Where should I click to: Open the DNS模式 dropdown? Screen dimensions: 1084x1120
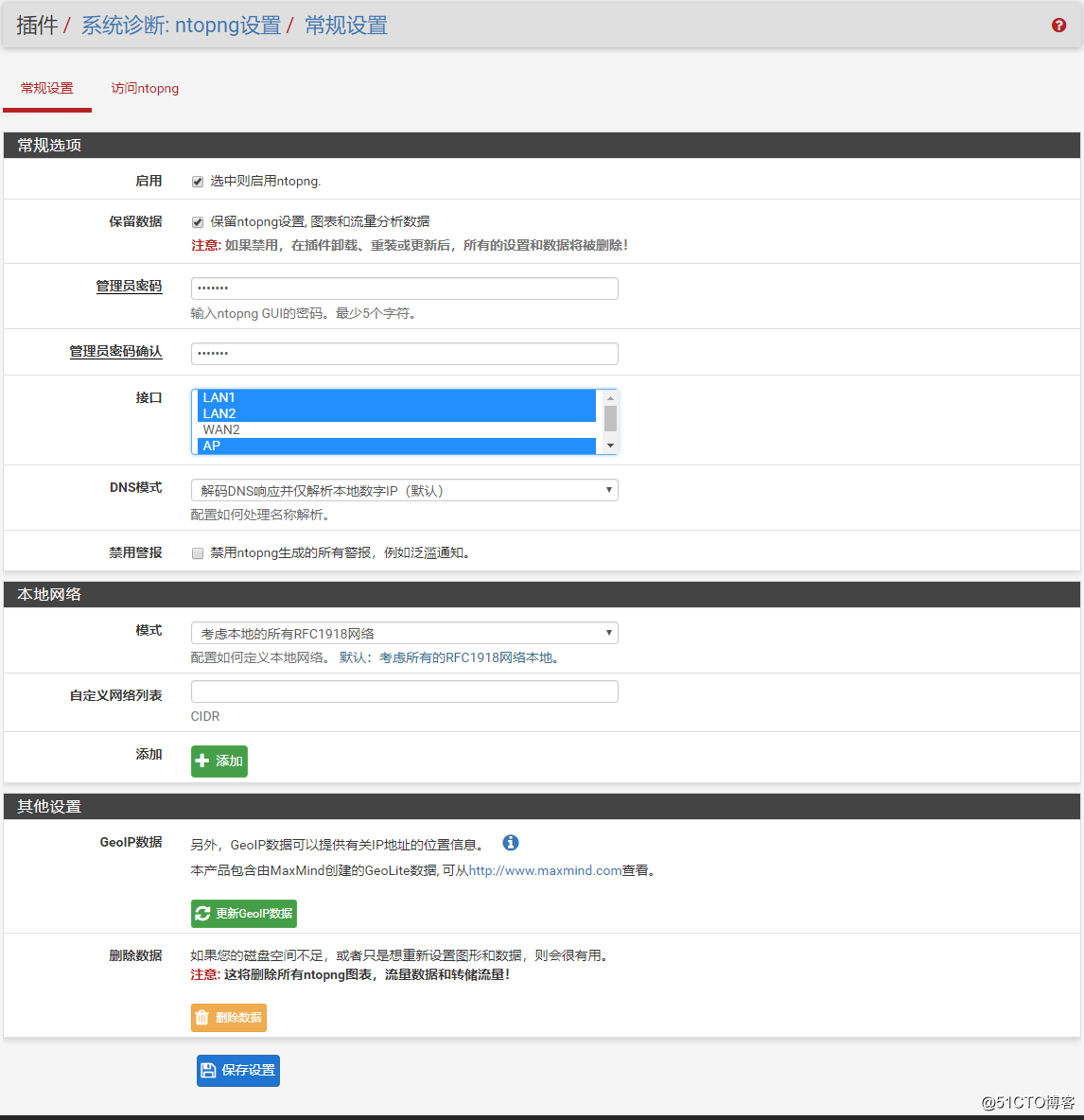[x=404, y=490]
